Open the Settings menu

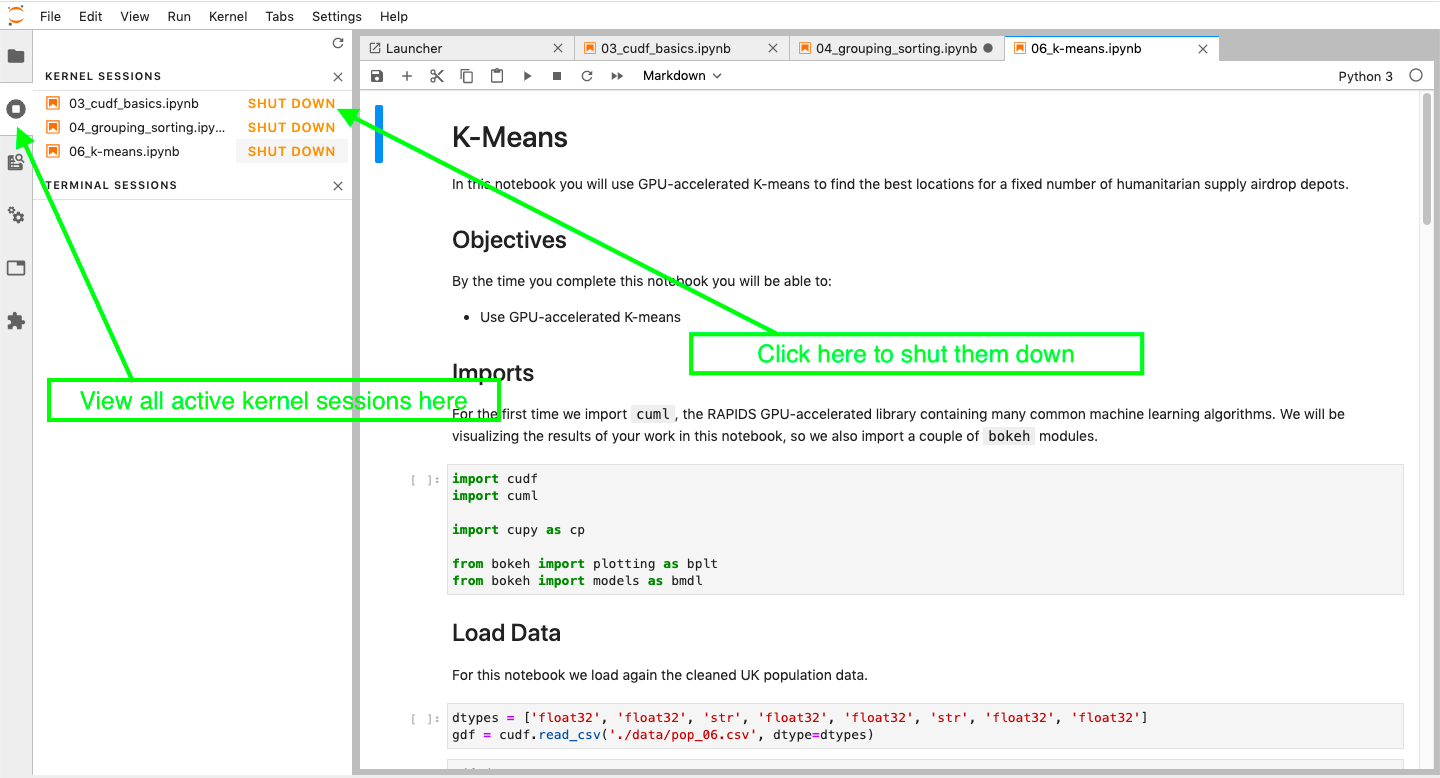point(337,16)
